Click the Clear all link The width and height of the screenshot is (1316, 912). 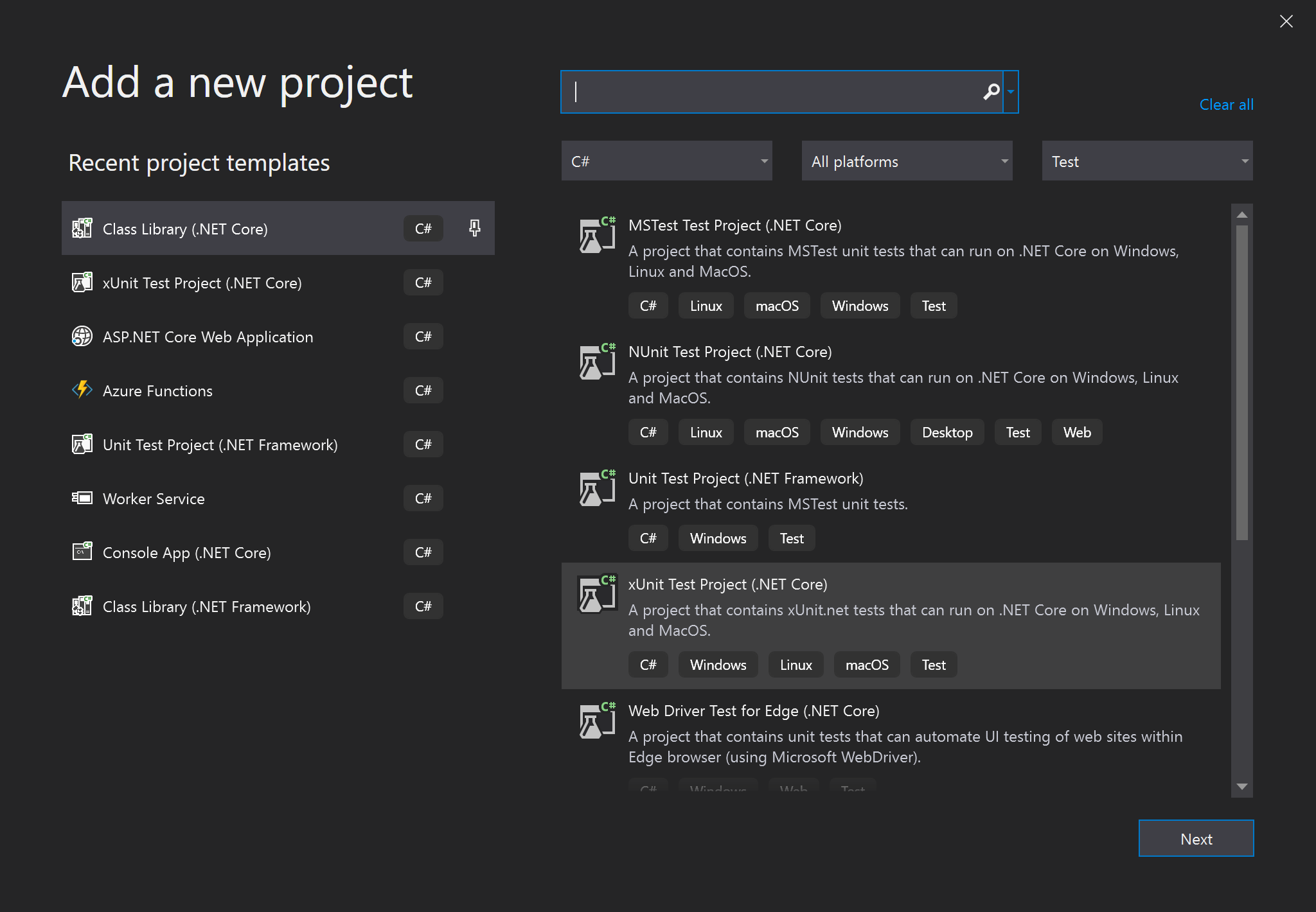pos(1226,105)
